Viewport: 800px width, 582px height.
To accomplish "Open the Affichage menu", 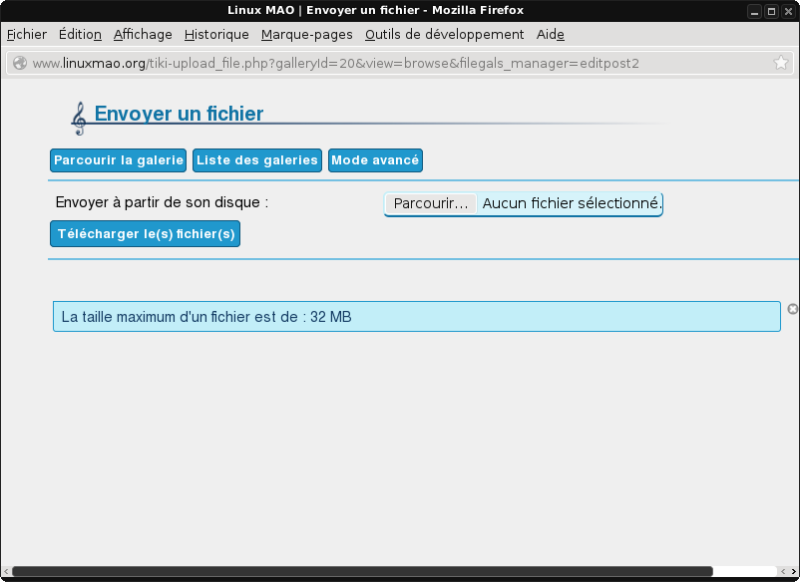I will [142, 34].
